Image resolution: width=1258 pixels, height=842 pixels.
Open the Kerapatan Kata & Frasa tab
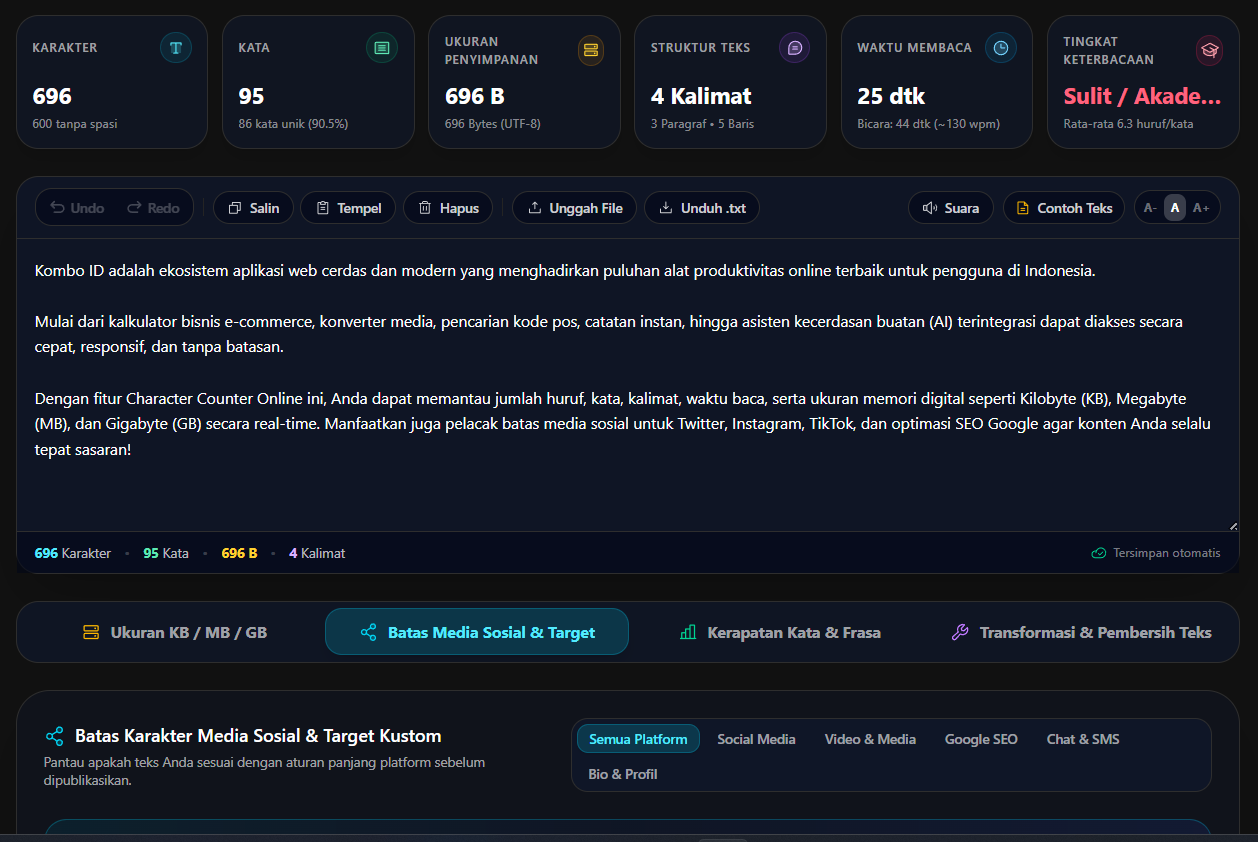click(x=780, y=632)
